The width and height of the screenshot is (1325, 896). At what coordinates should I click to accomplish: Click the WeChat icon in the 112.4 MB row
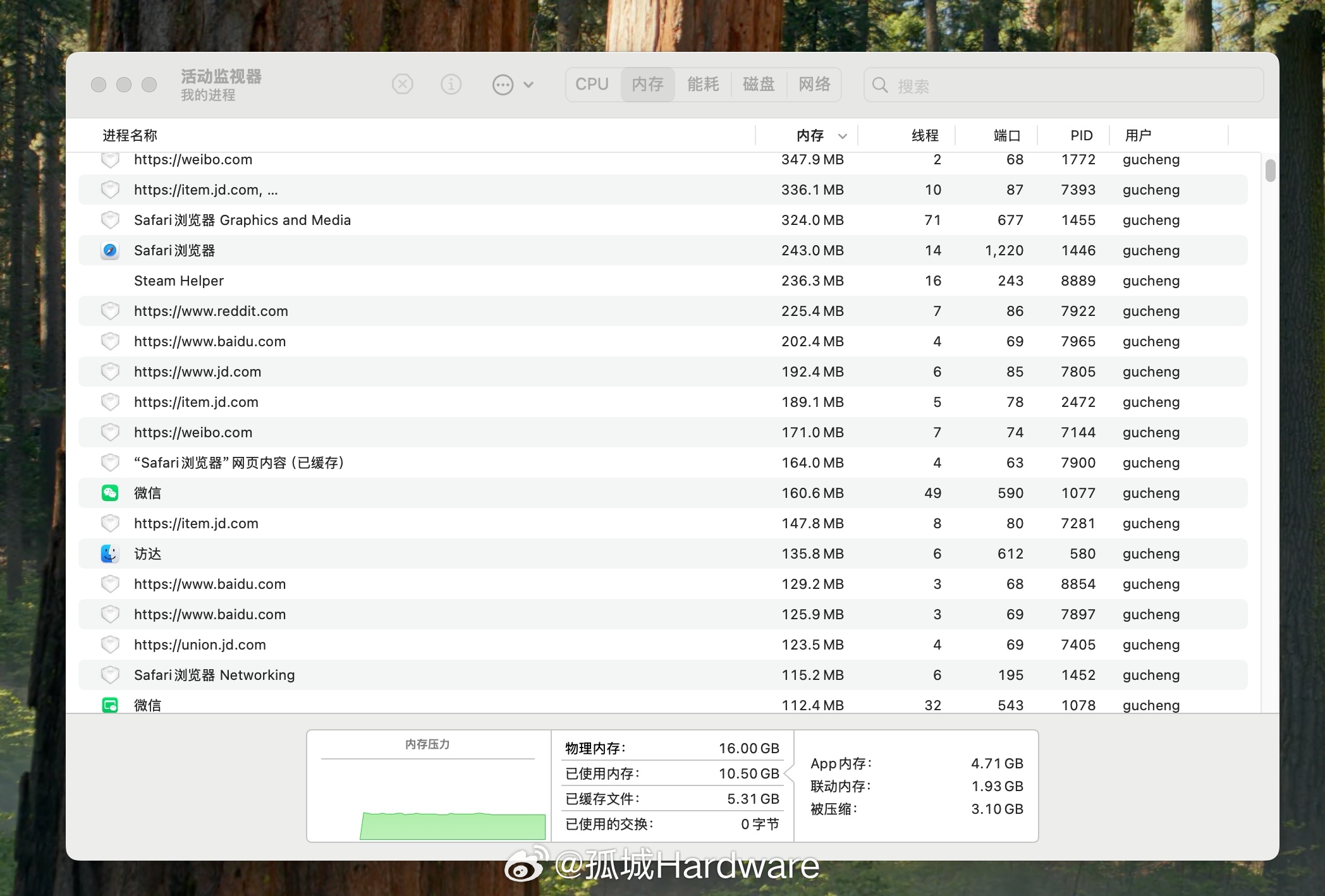click(110, 705)
